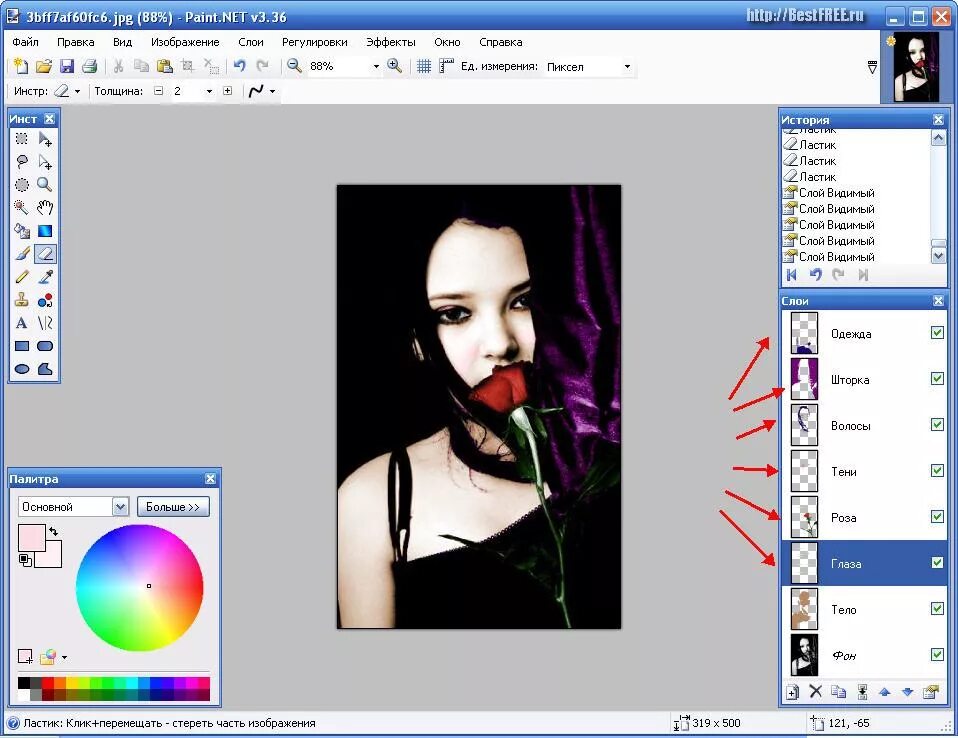Image resolution: width=958 pixels, height=738 pixels.
Task: Hide the Тело layer
Action: pyautogui.click(x=937, y=608)
